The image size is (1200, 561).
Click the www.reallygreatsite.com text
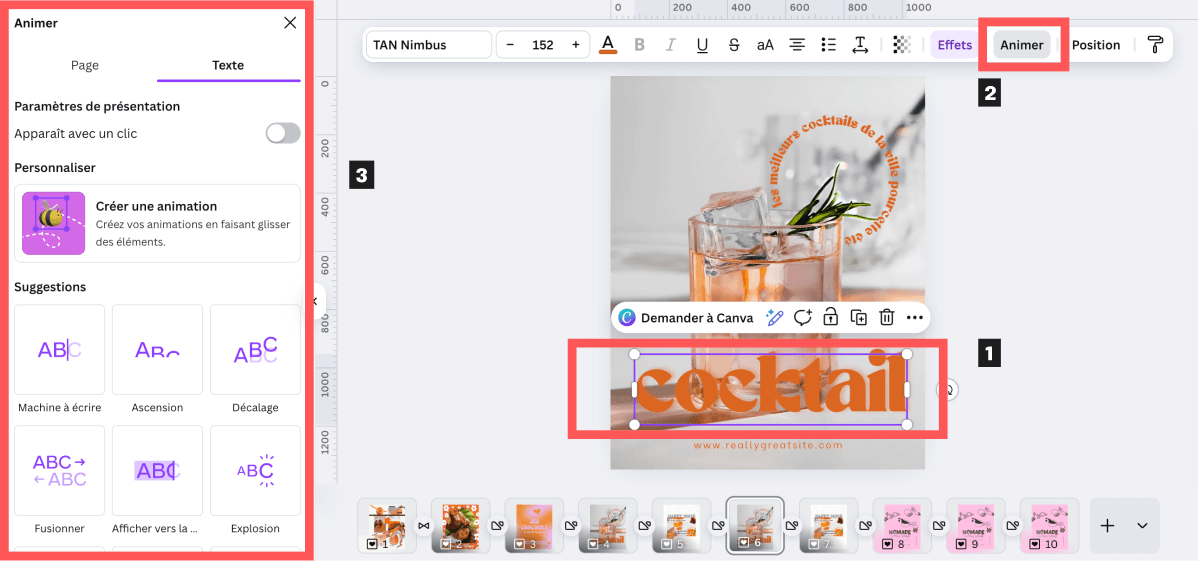(x=768, y=445)
